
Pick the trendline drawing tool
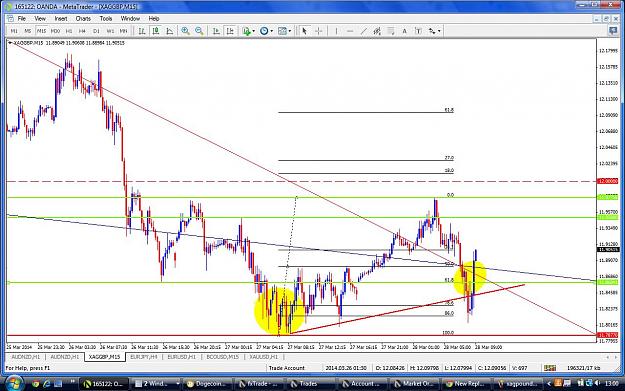coord(364,31)
